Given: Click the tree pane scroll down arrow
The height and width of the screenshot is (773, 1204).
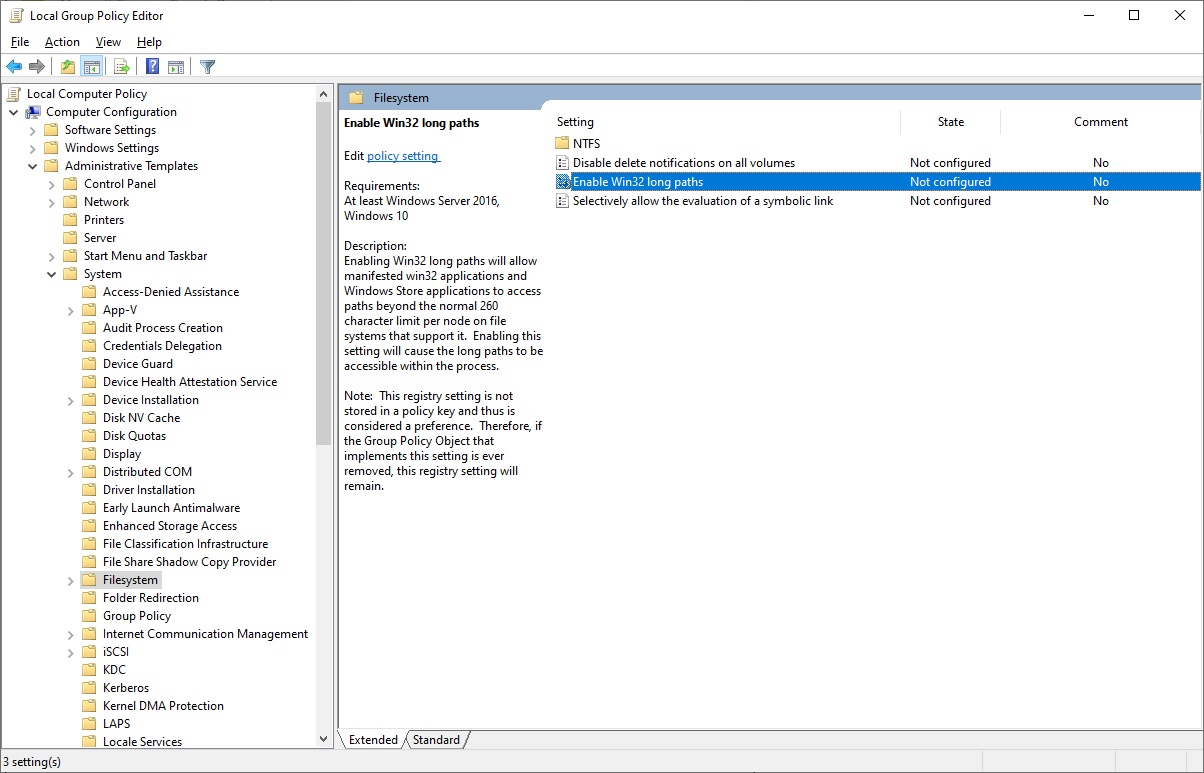Looking at the screenshot, I should coord(323,739).
